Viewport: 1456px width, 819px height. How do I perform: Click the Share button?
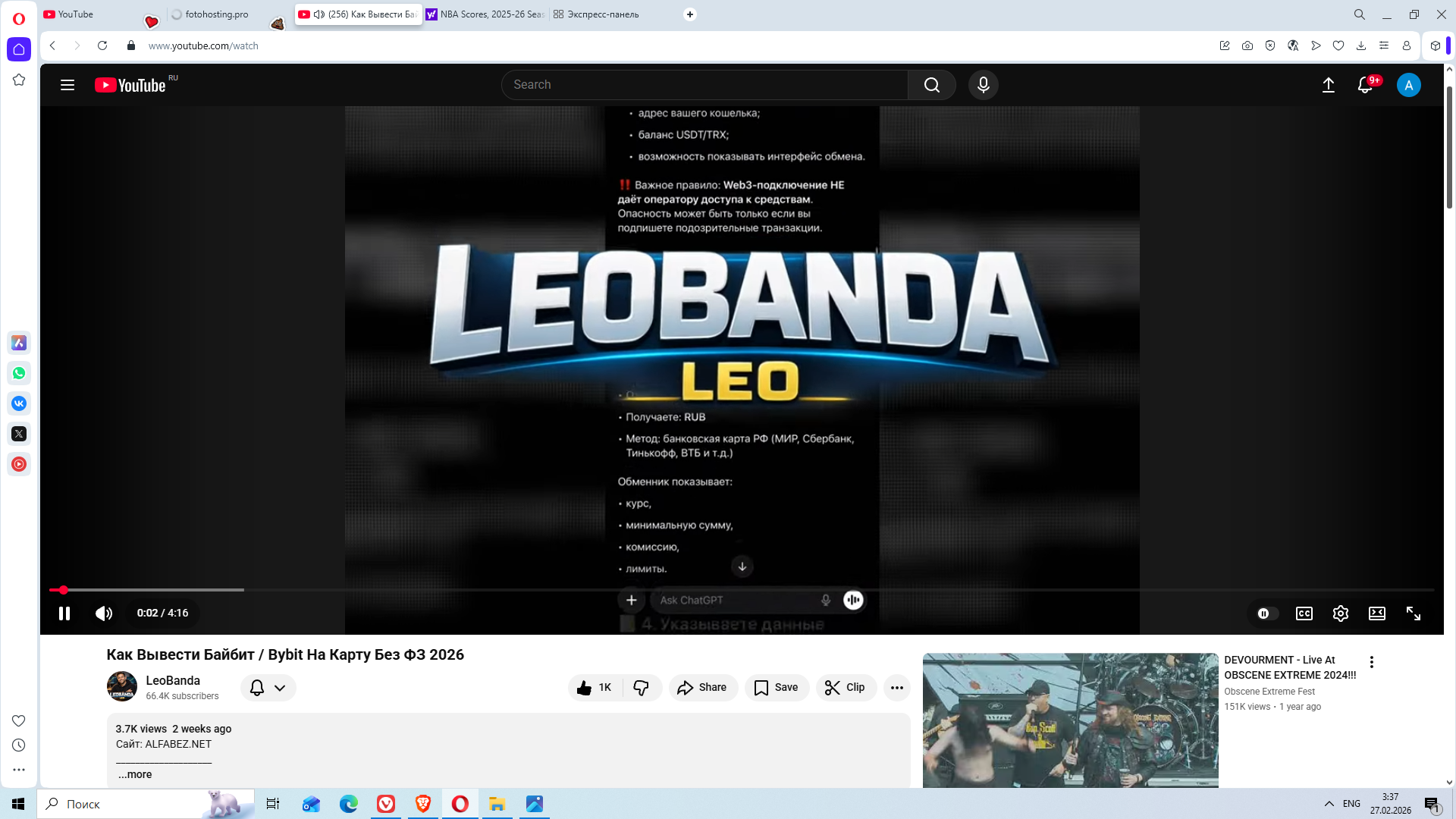[702, 688]
